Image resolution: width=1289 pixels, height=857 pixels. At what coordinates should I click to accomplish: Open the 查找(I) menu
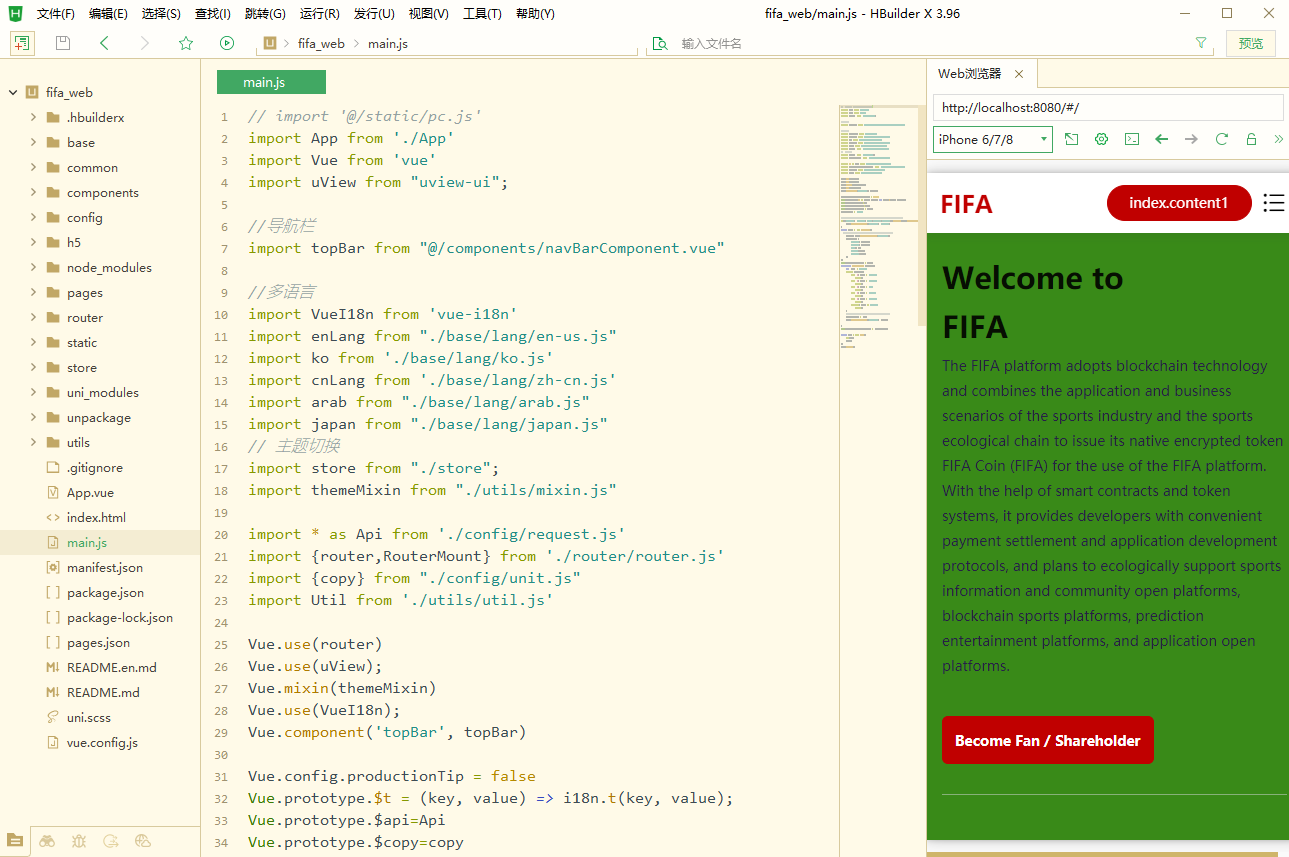tap(212, 14)
